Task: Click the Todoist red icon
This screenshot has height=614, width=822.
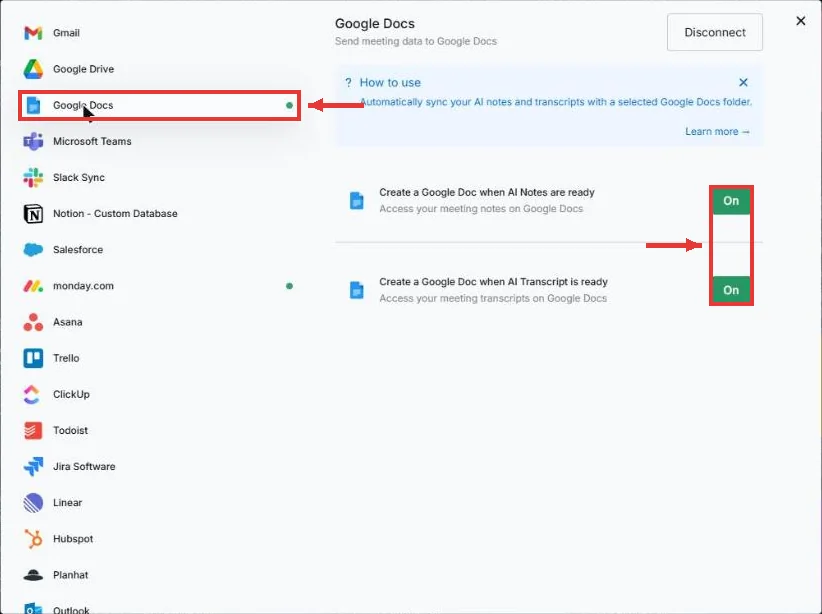Action: tap(33, 431)
